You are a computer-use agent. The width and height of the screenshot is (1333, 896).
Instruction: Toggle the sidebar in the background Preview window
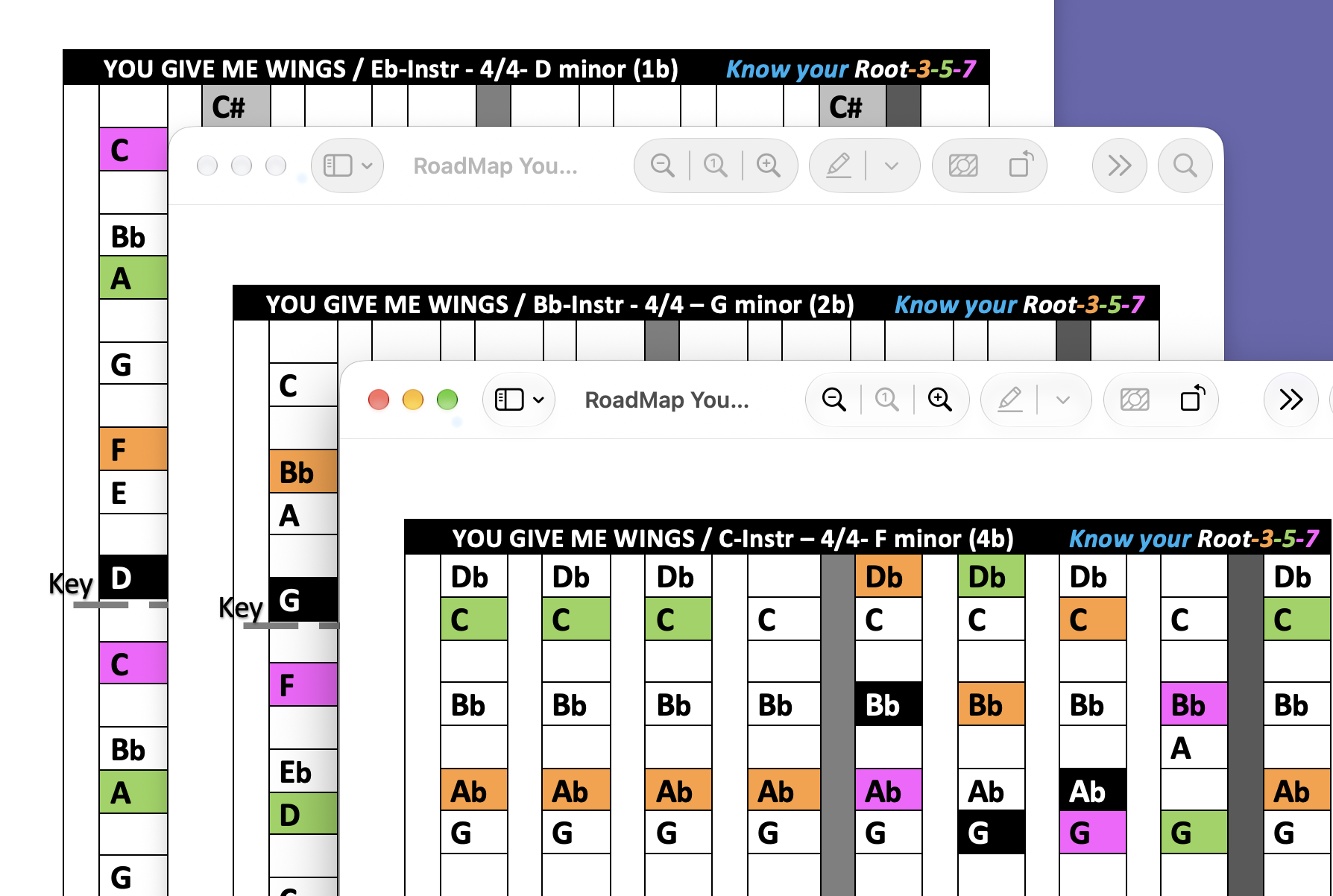coord(338,165)
